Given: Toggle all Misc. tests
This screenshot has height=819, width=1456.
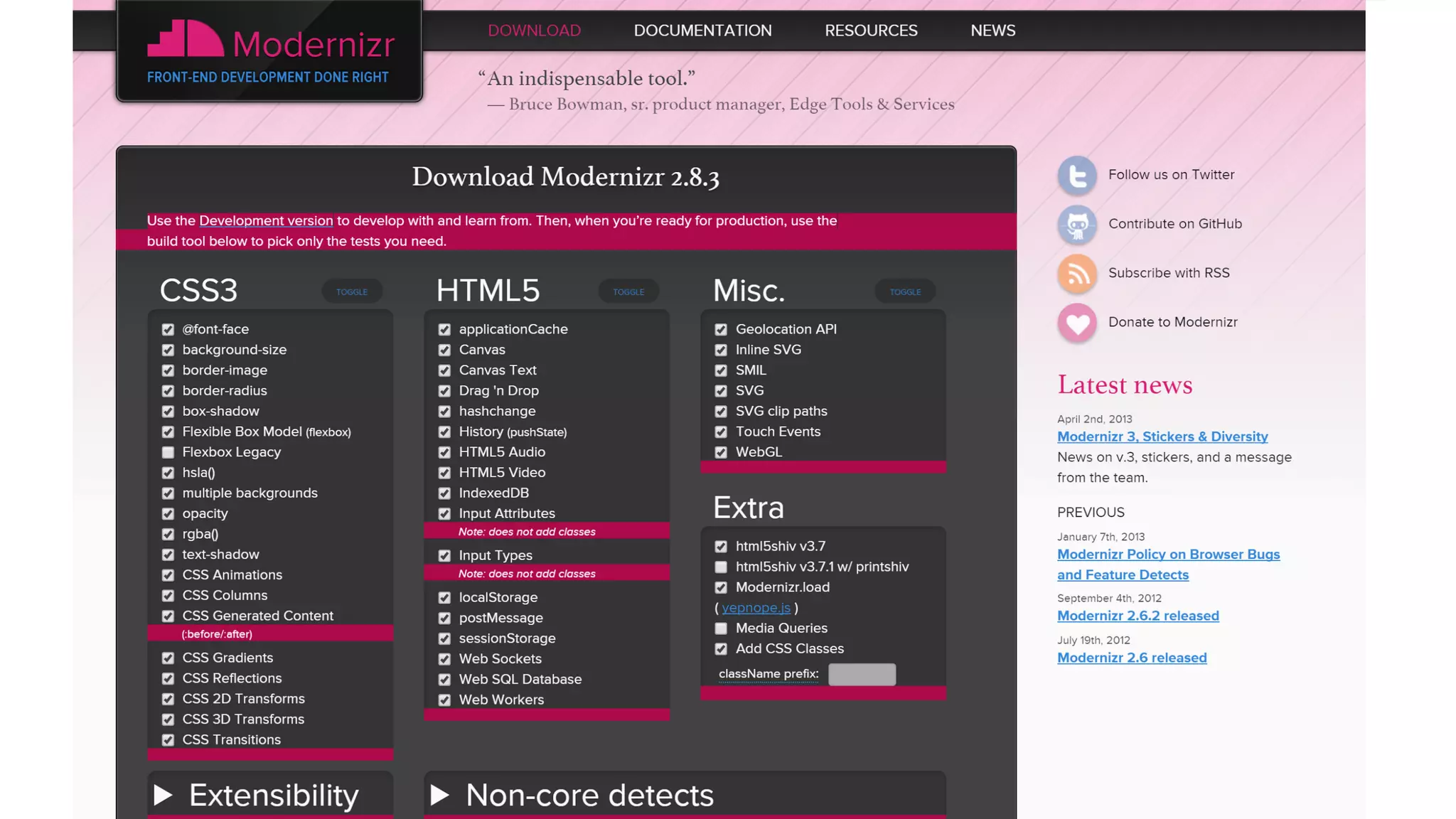Looking at the screenshot, I should [x=905, y=291].
